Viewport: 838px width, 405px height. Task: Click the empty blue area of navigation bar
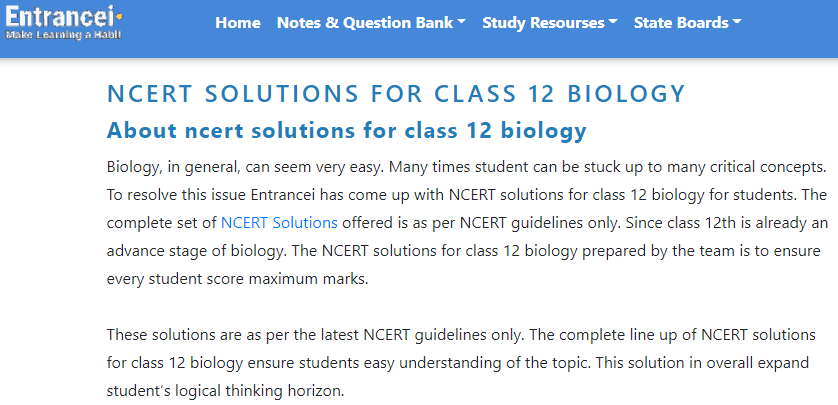(791, 29)
